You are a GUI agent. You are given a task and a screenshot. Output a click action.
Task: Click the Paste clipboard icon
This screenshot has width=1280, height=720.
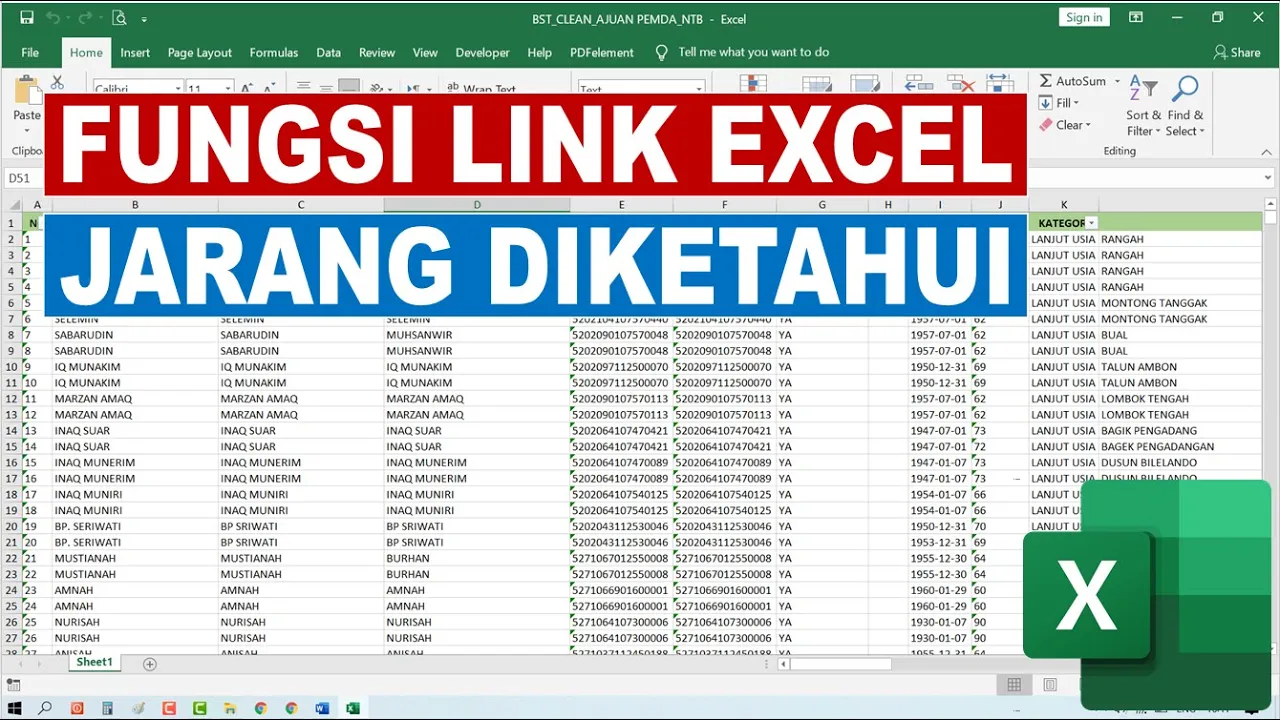point(27,90)
